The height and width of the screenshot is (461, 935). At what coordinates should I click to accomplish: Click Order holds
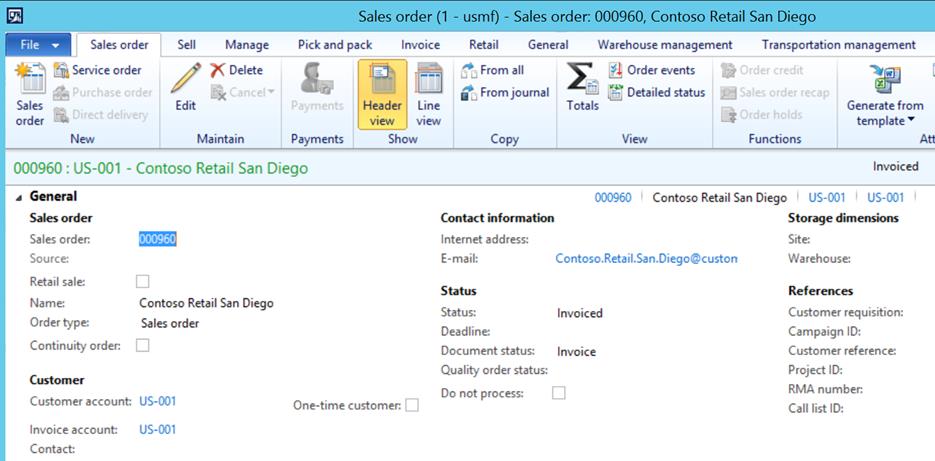pyautogui.click(x=761, y=115)
